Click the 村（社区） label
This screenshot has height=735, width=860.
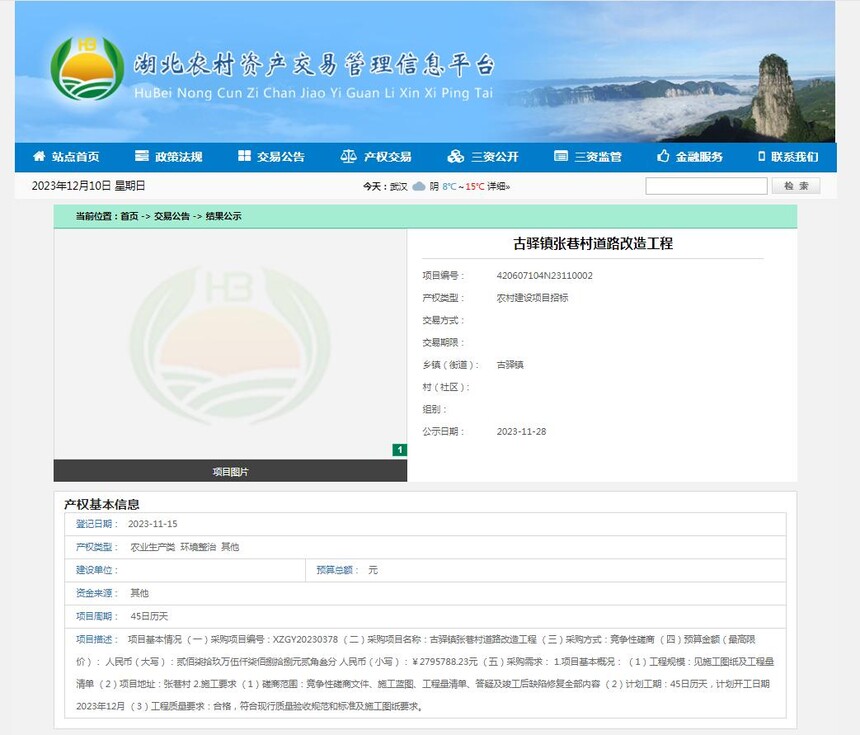click(x=446, y=387)
